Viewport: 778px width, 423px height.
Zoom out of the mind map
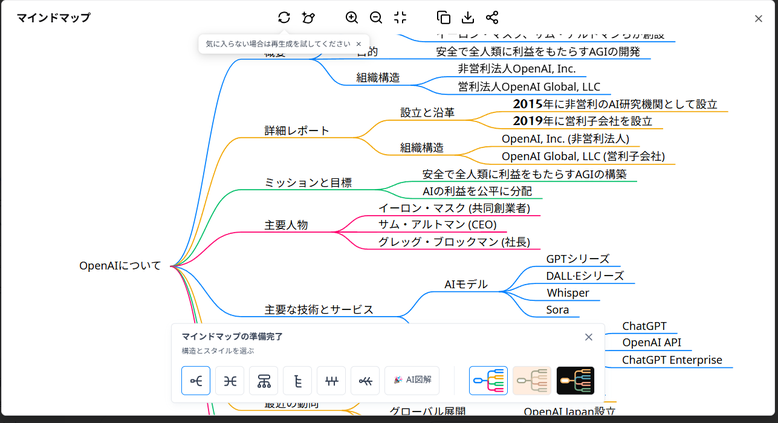click(x=376, y=18)
